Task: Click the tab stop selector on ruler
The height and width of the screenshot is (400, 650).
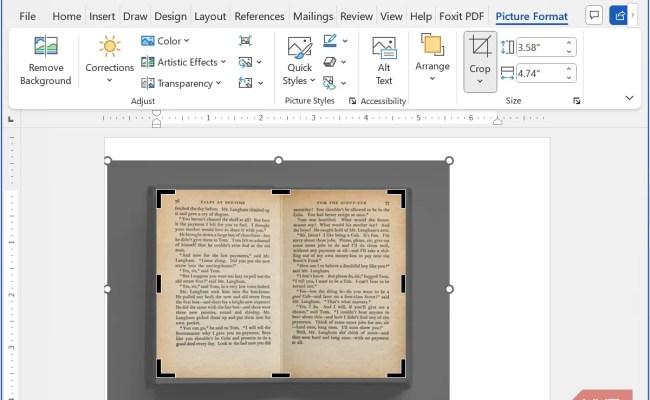Action: pyautogui.click(x=11, y=119)
